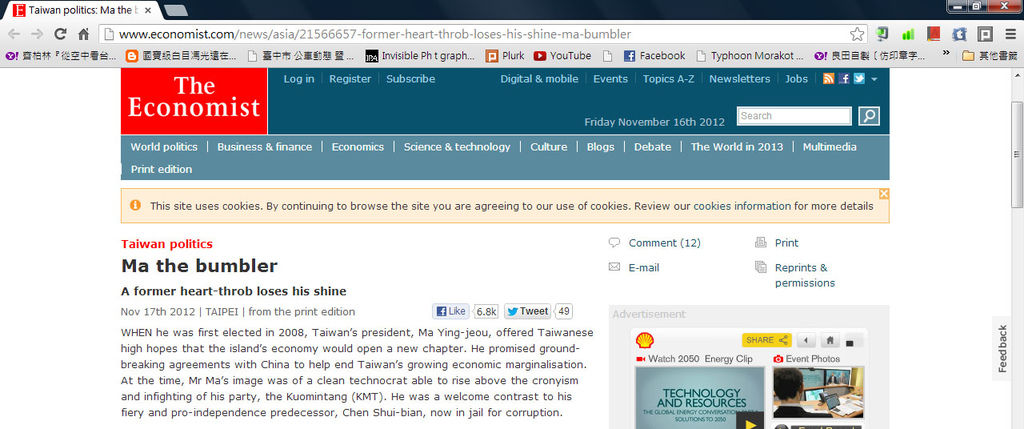Click the browser back arrow
The height and width of the screenshot is (429, 1024).
(x=14, y=34)
